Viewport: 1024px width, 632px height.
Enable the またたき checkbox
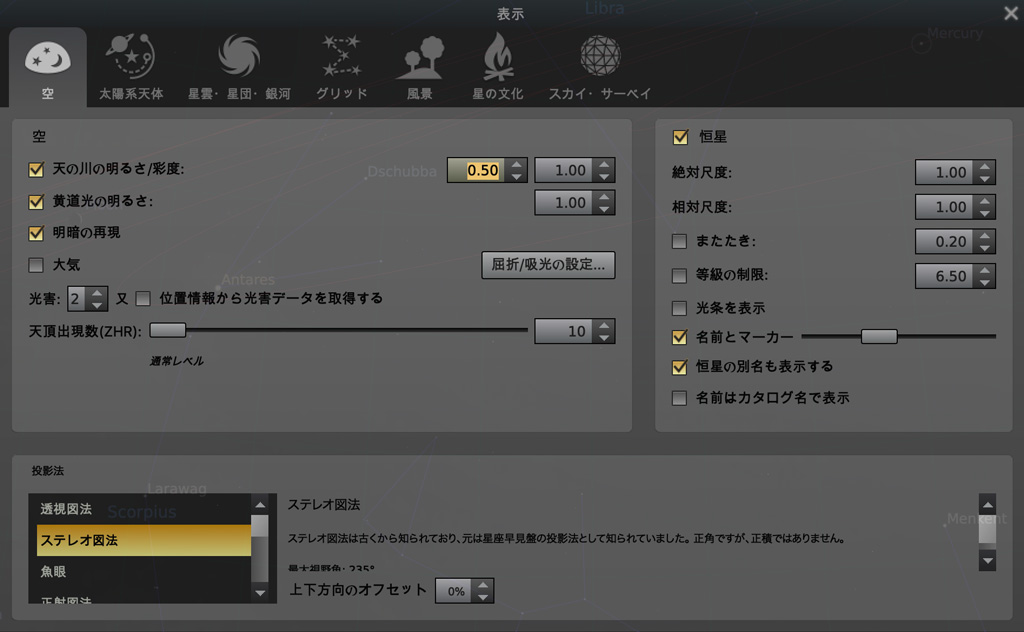pyautogui.click(x=679, y=242)
